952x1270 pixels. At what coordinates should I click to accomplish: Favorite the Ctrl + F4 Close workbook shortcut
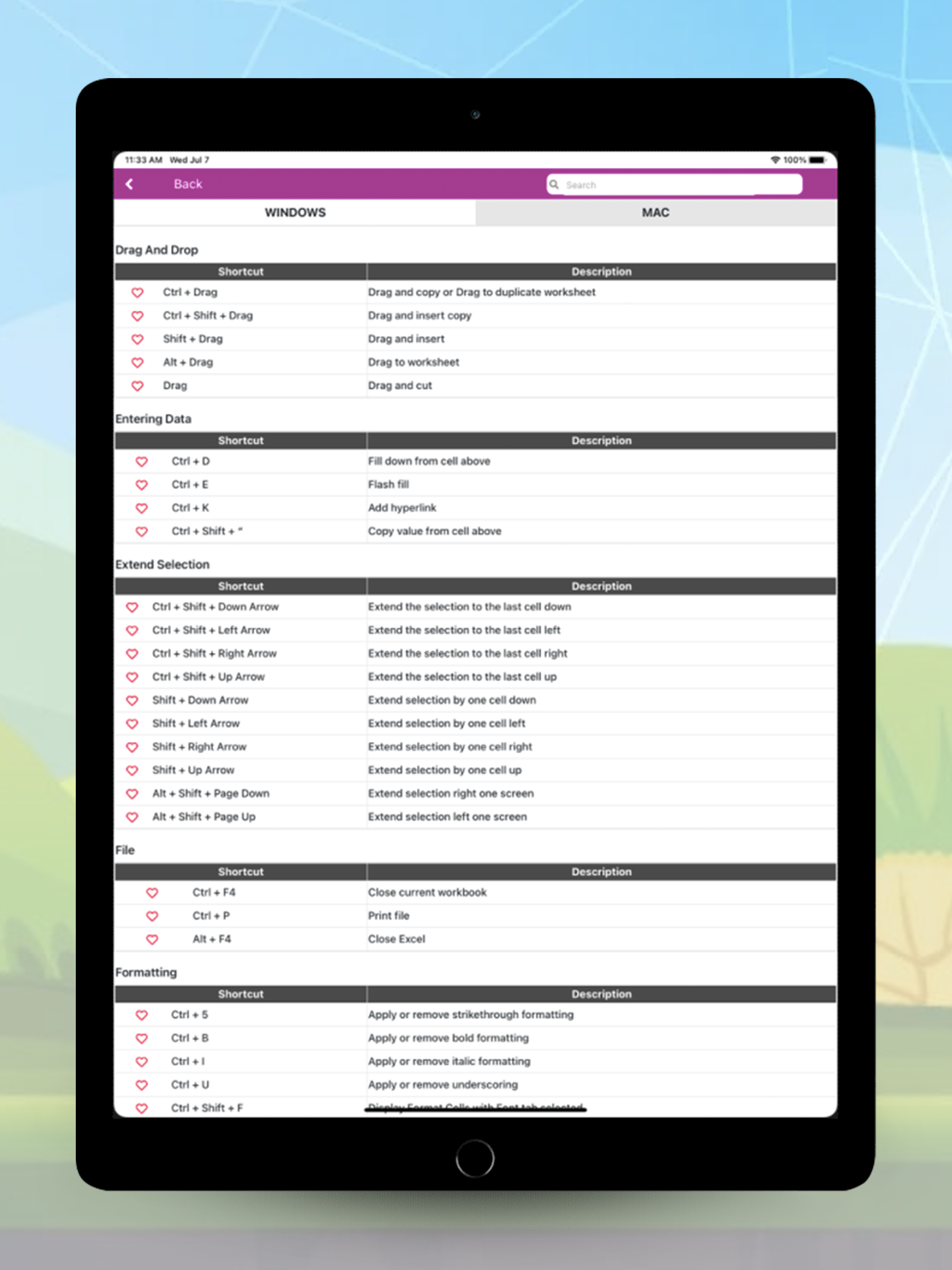(x=152, y=893)
